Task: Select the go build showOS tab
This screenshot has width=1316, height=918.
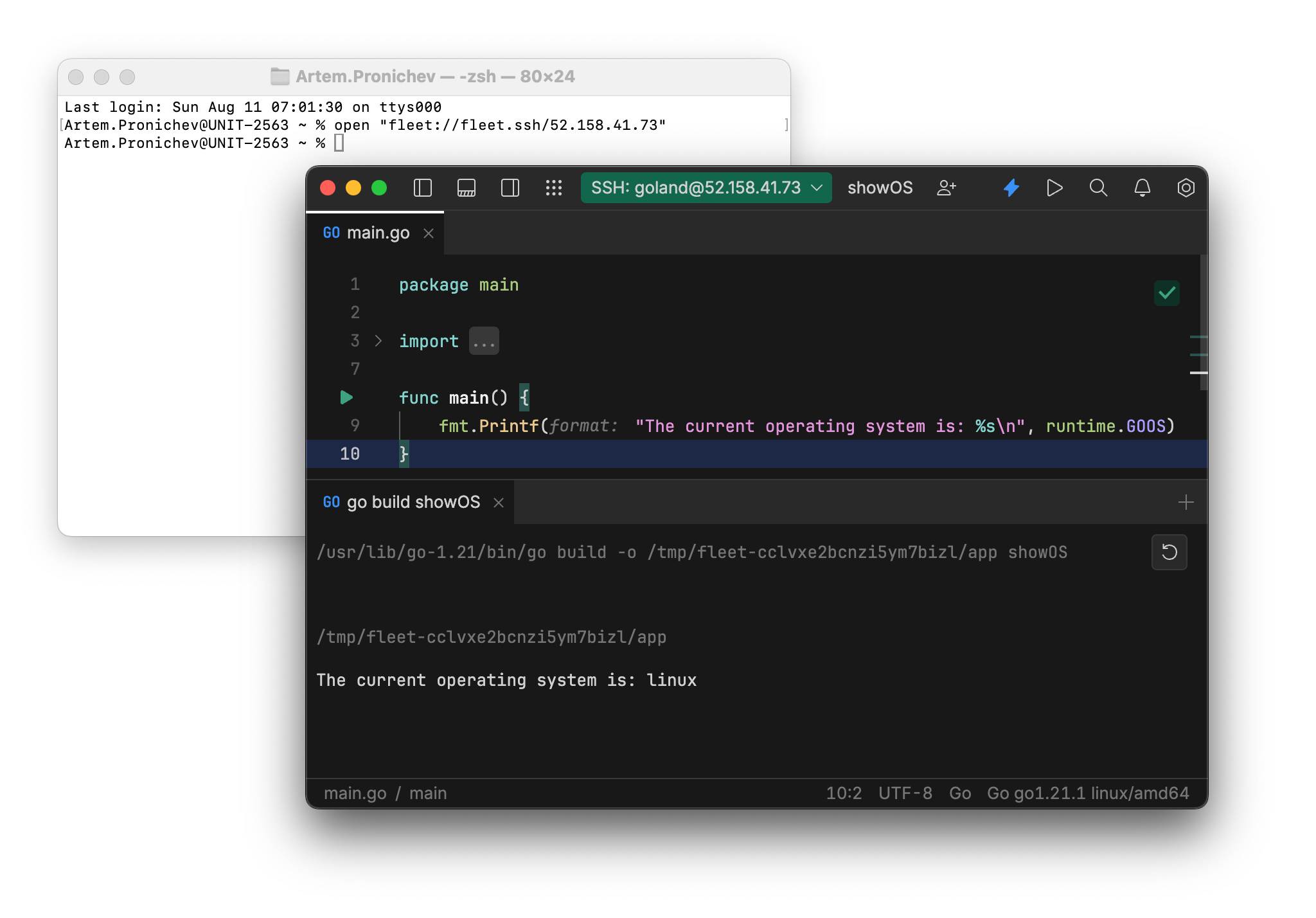Action: tap(413, 502)
